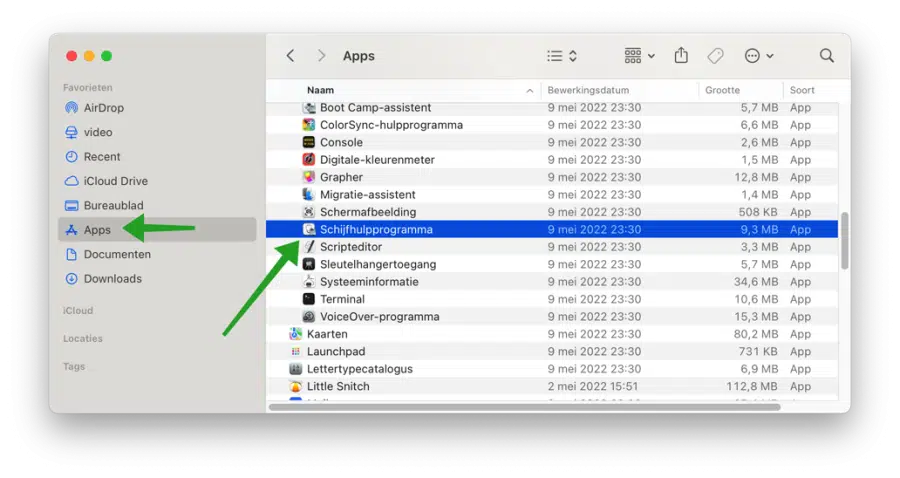The width and height of the screenshot is (900, 478).
Task: Click the ColorSync-hulpprogramma app icon
Action: click(309, 125)
